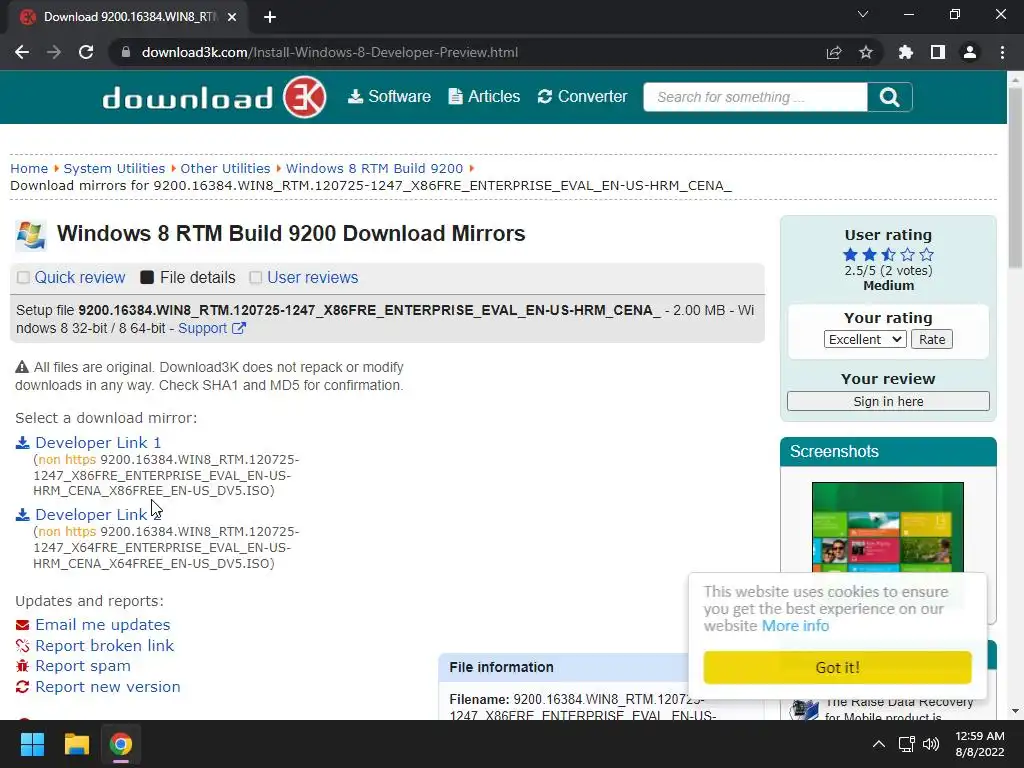Click Support link in setup file info
The width and height of the screenshot is (1024, 768).
tap(202, 328)
